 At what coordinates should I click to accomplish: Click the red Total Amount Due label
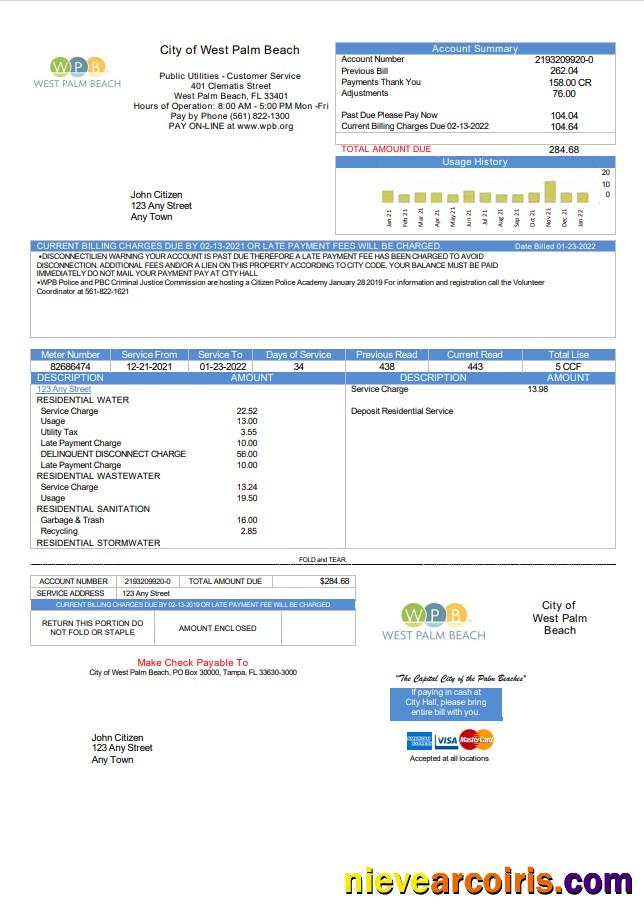click(x=386, y=149)
